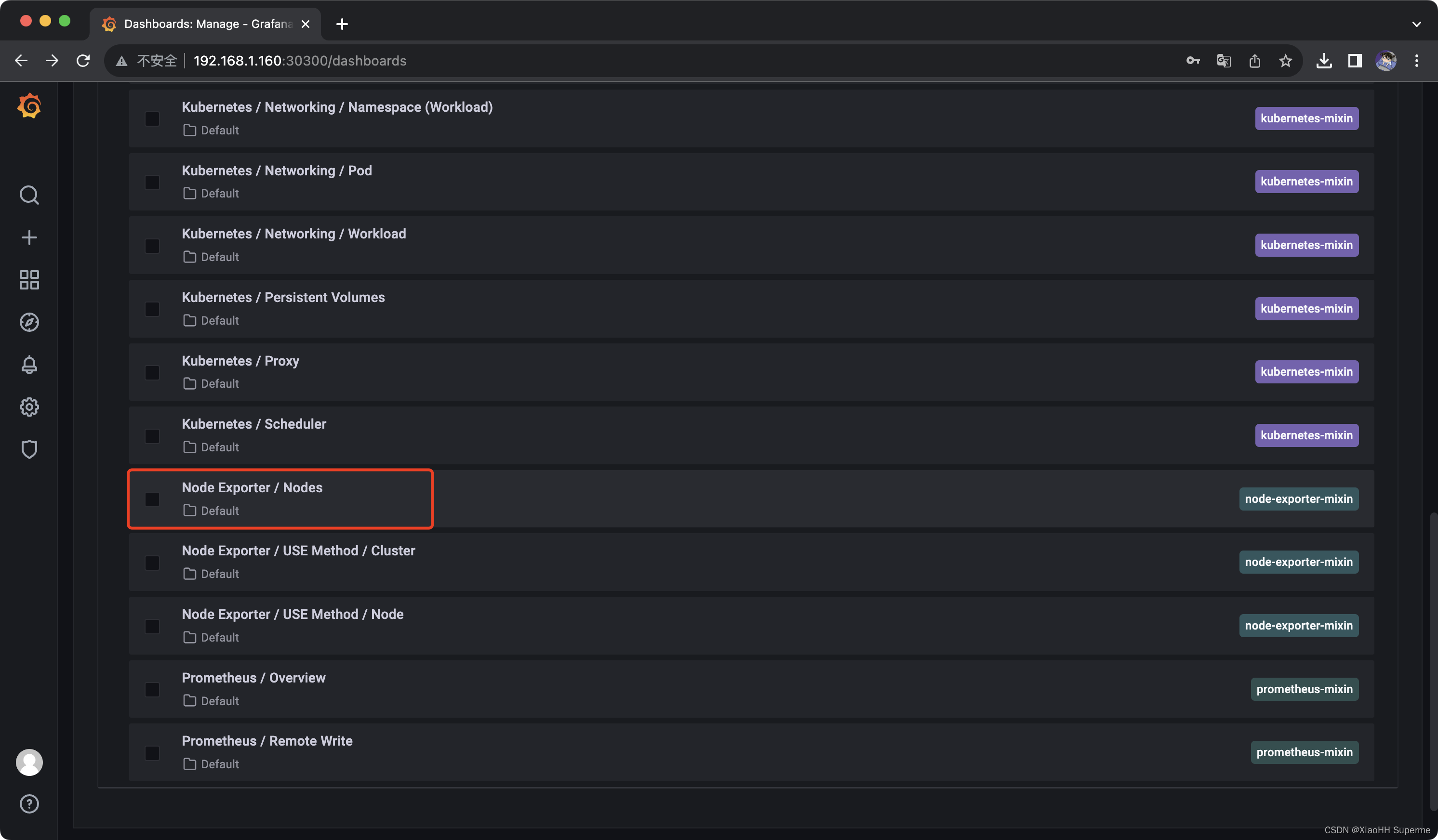
Task: Bookmark this page with star icon
Action: [1285, 61]
